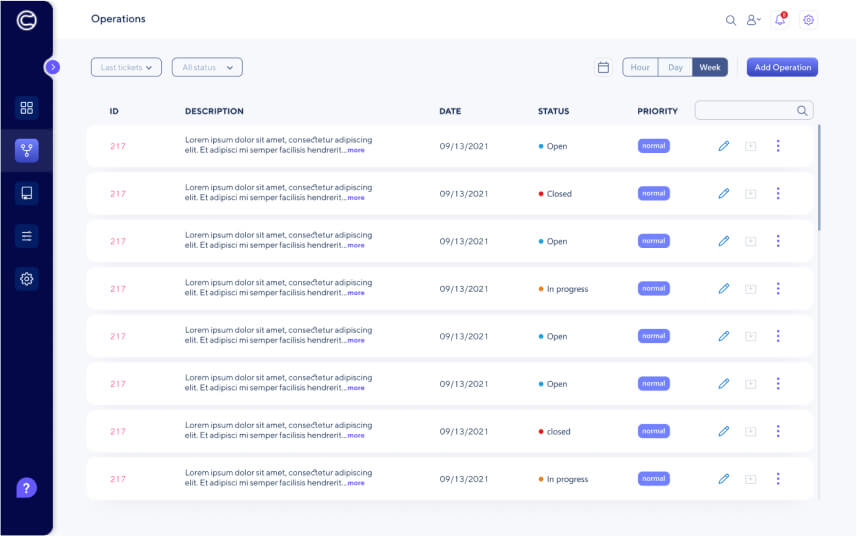This screenshot has height=536, width=857.
Task: Open notifications bell in top bar
Action: pyautogui.click(x=780, y=20)
